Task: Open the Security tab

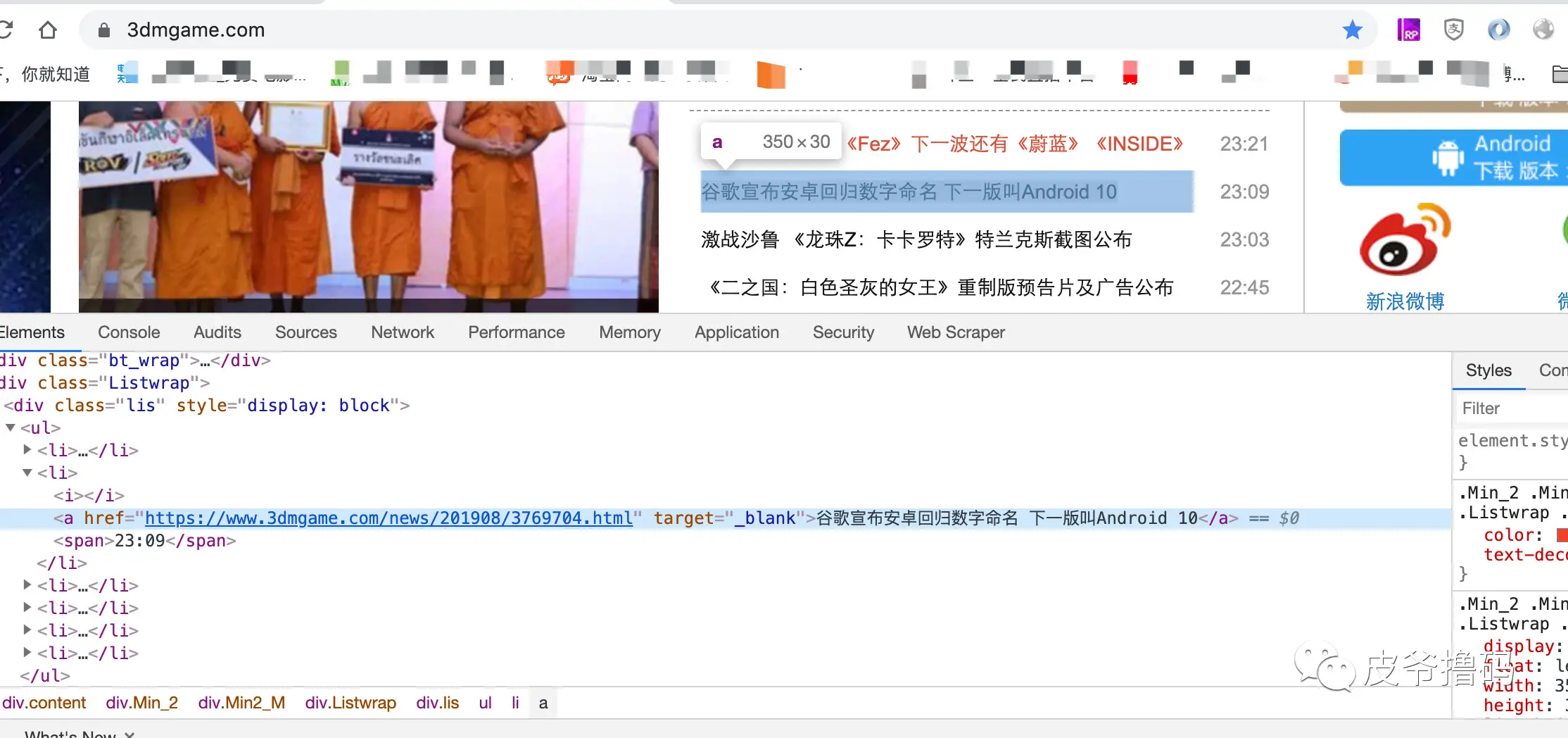Action: [843, 332]
